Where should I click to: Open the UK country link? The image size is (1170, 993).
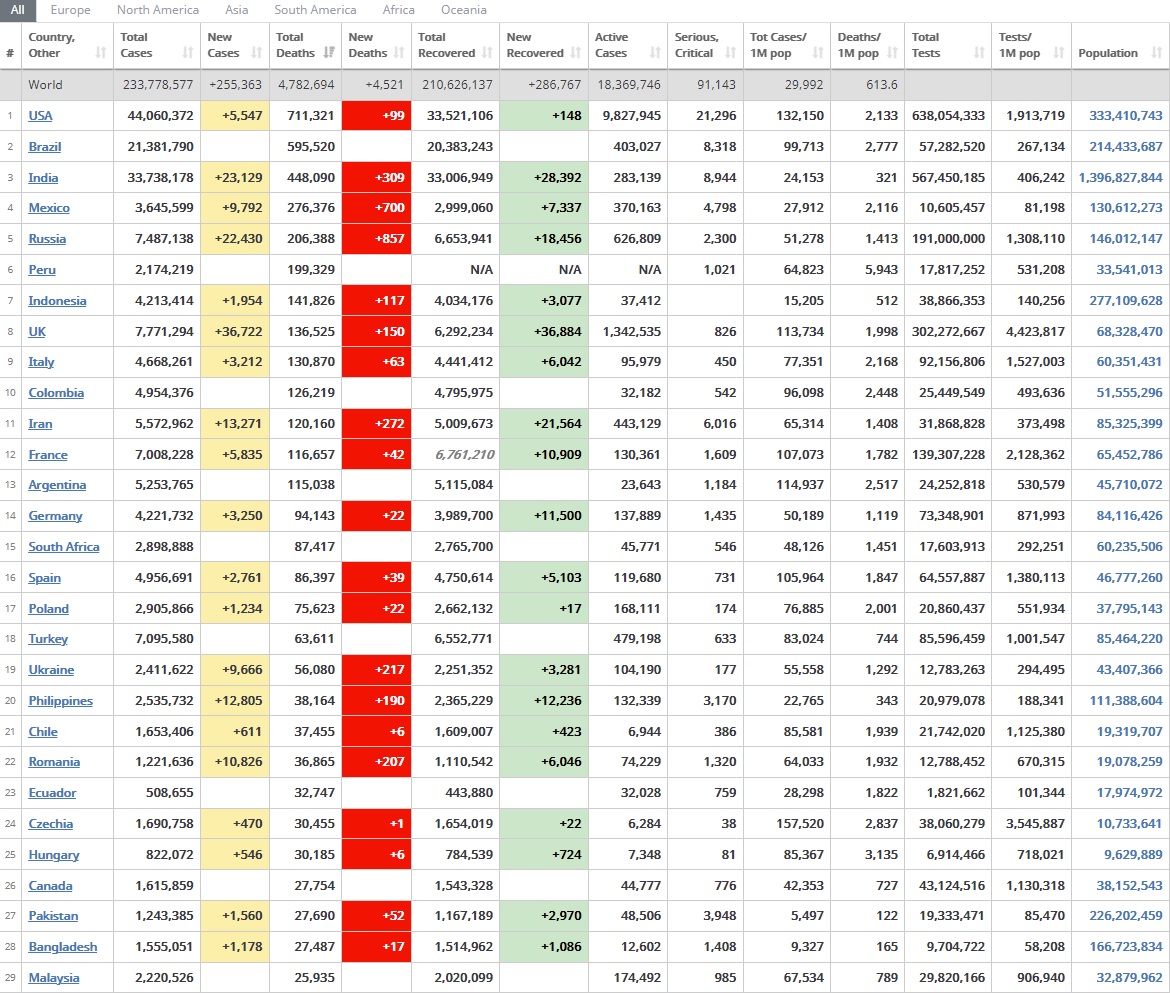(x=37, y=332)
